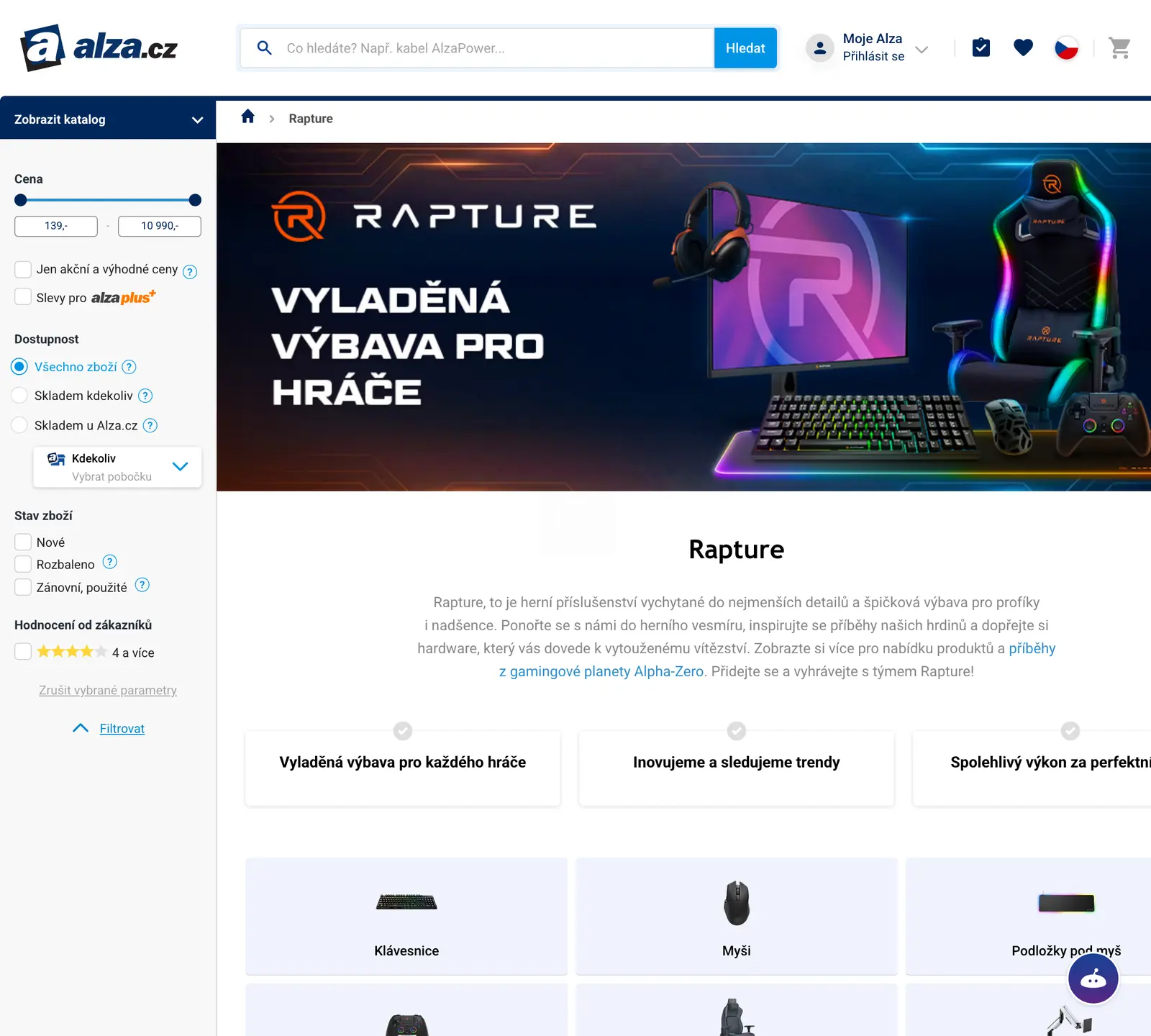Open the chat assistant bubble
Viewport: 1151px width, 1036px height.
1093,978
